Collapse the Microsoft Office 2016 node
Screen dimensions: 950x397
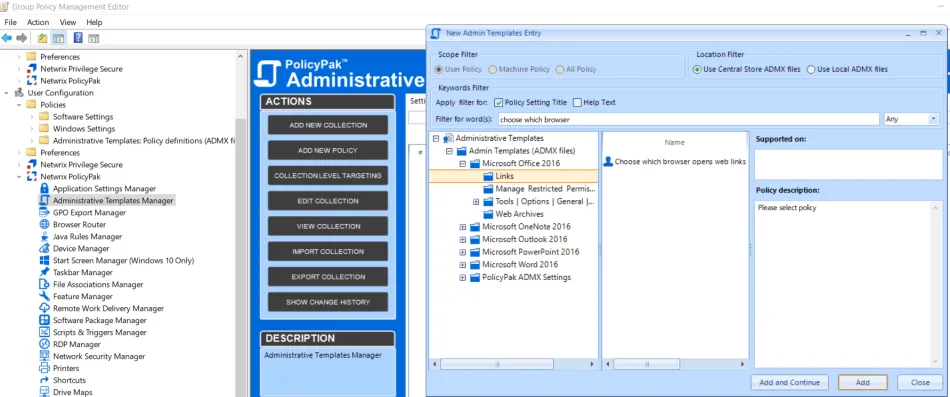pyautogui.click(x=463, y=164)
